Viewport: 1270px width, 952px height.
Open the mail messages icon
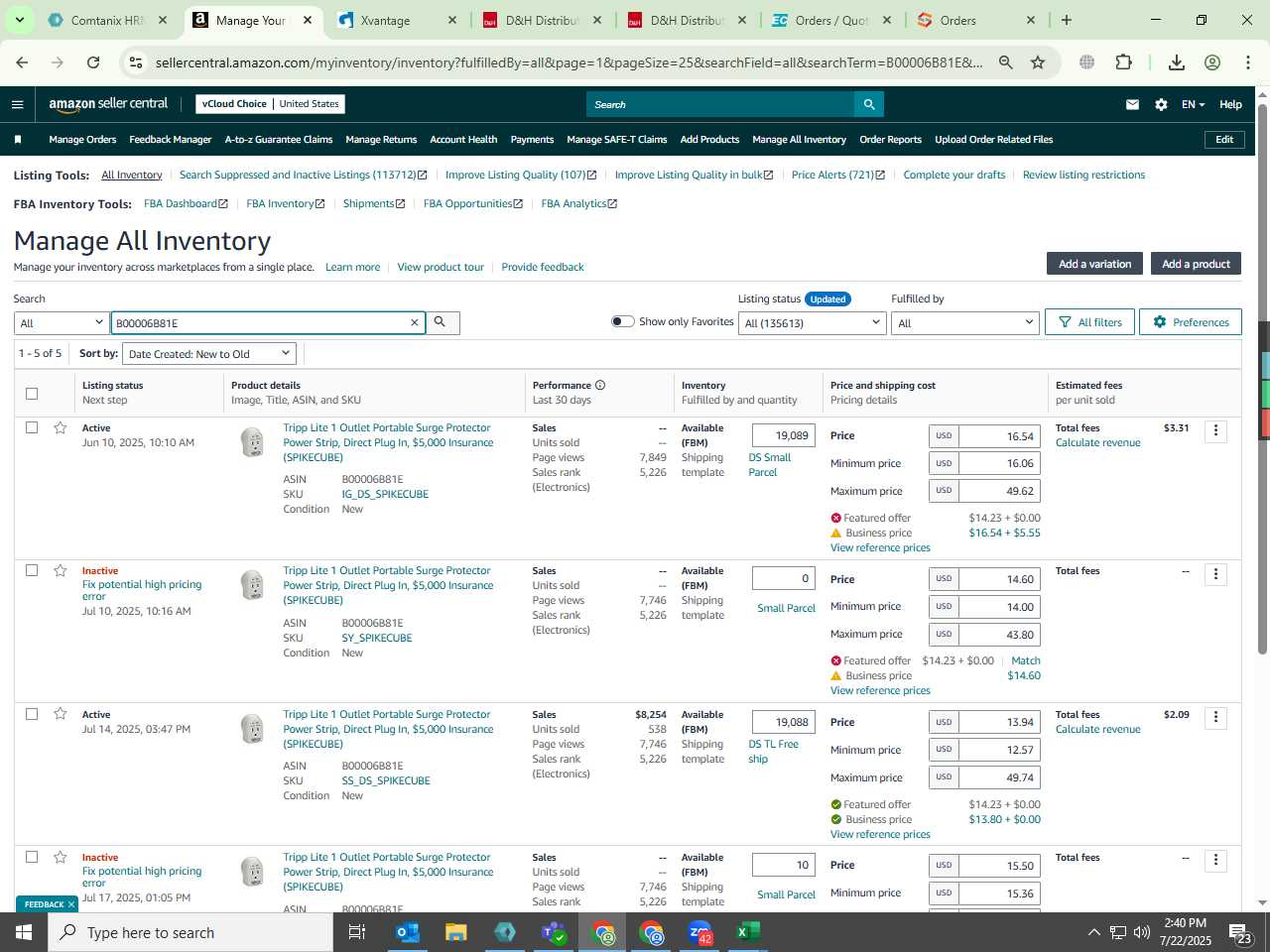tap(1132, 104)
